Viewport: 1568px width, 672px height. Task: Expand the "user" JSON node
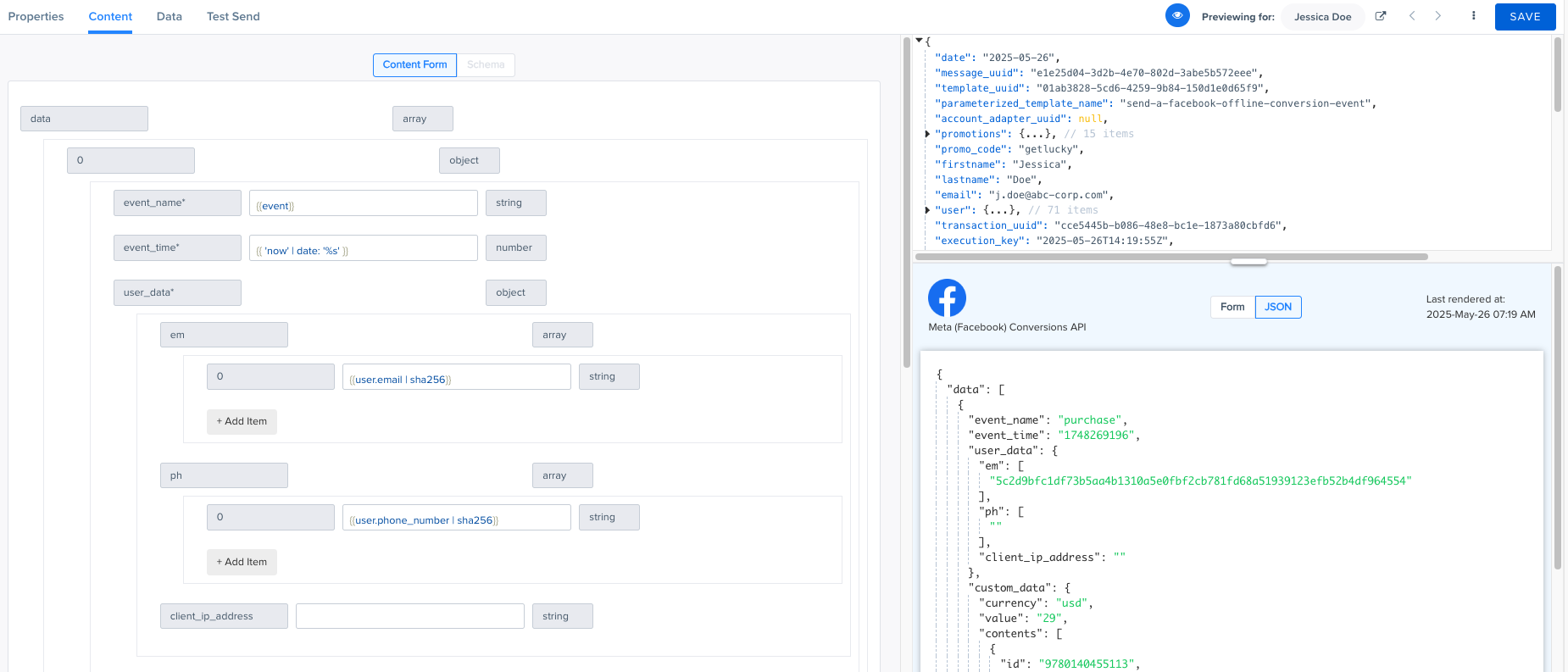pos(927,210)
